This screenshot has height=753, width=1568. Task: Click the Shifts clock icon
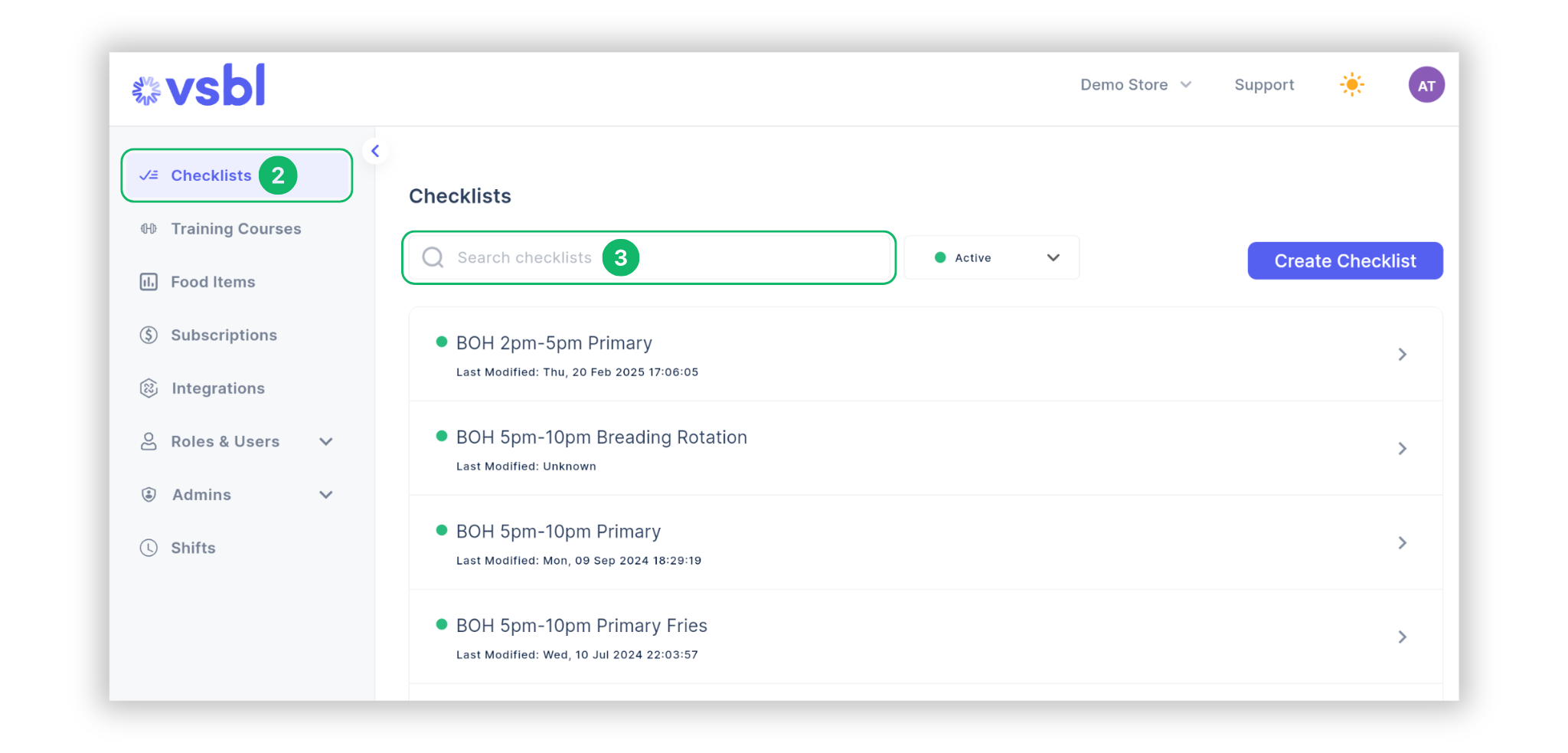[149, 548]
